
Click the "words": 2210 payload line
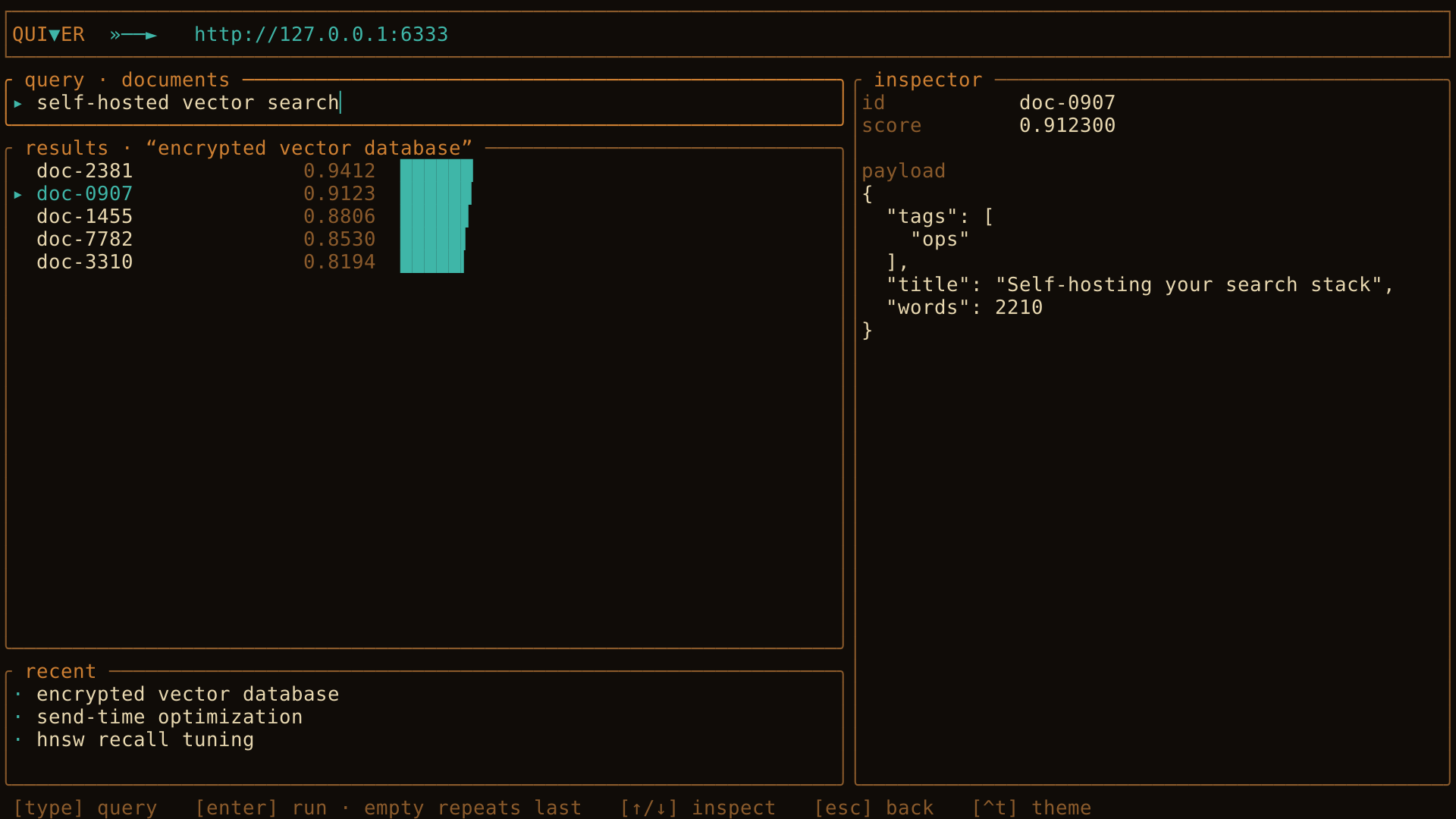pyautogui.click(x=965, y=307)
